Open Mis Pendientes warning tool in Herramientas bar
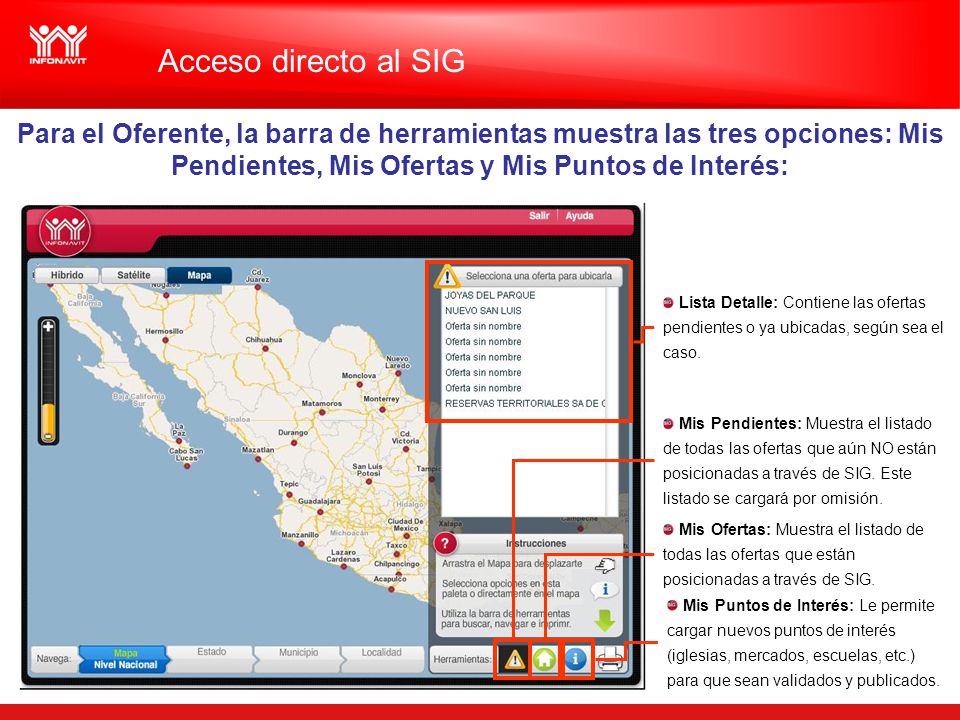This screenshot has width=960, height=720. [x=514, y=659]
